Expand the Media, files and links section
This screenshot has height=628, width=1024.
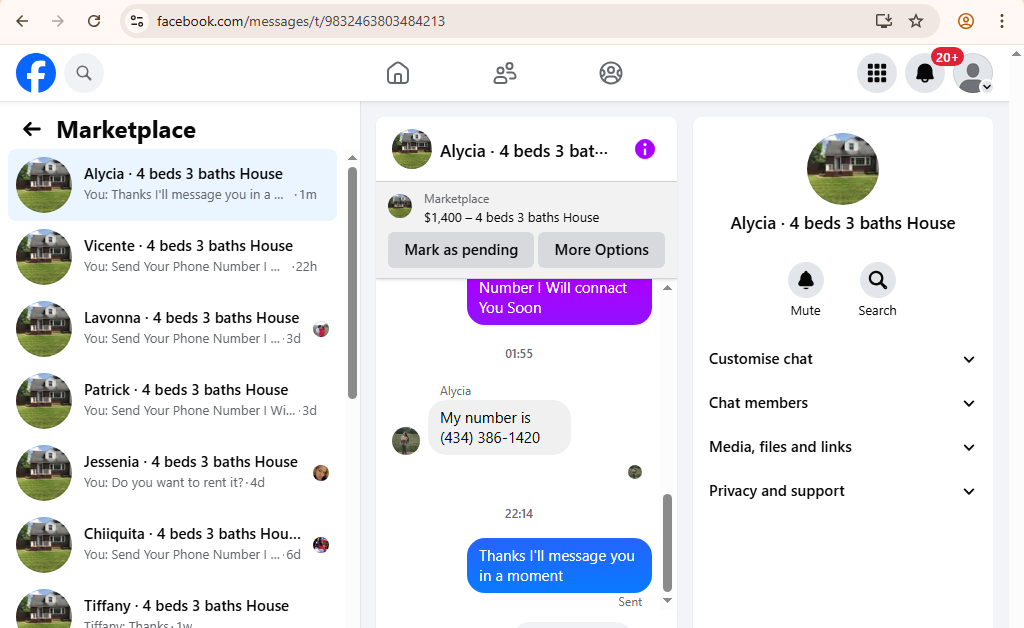point(842,447)
